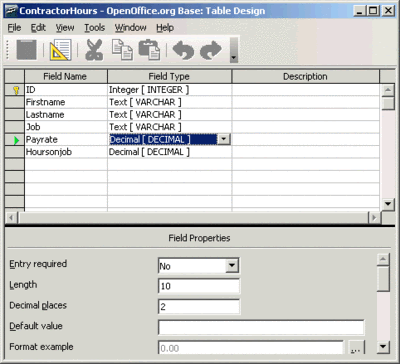
Task: Click the green row marker for Payrate
Action: click(x=17, y=140)
